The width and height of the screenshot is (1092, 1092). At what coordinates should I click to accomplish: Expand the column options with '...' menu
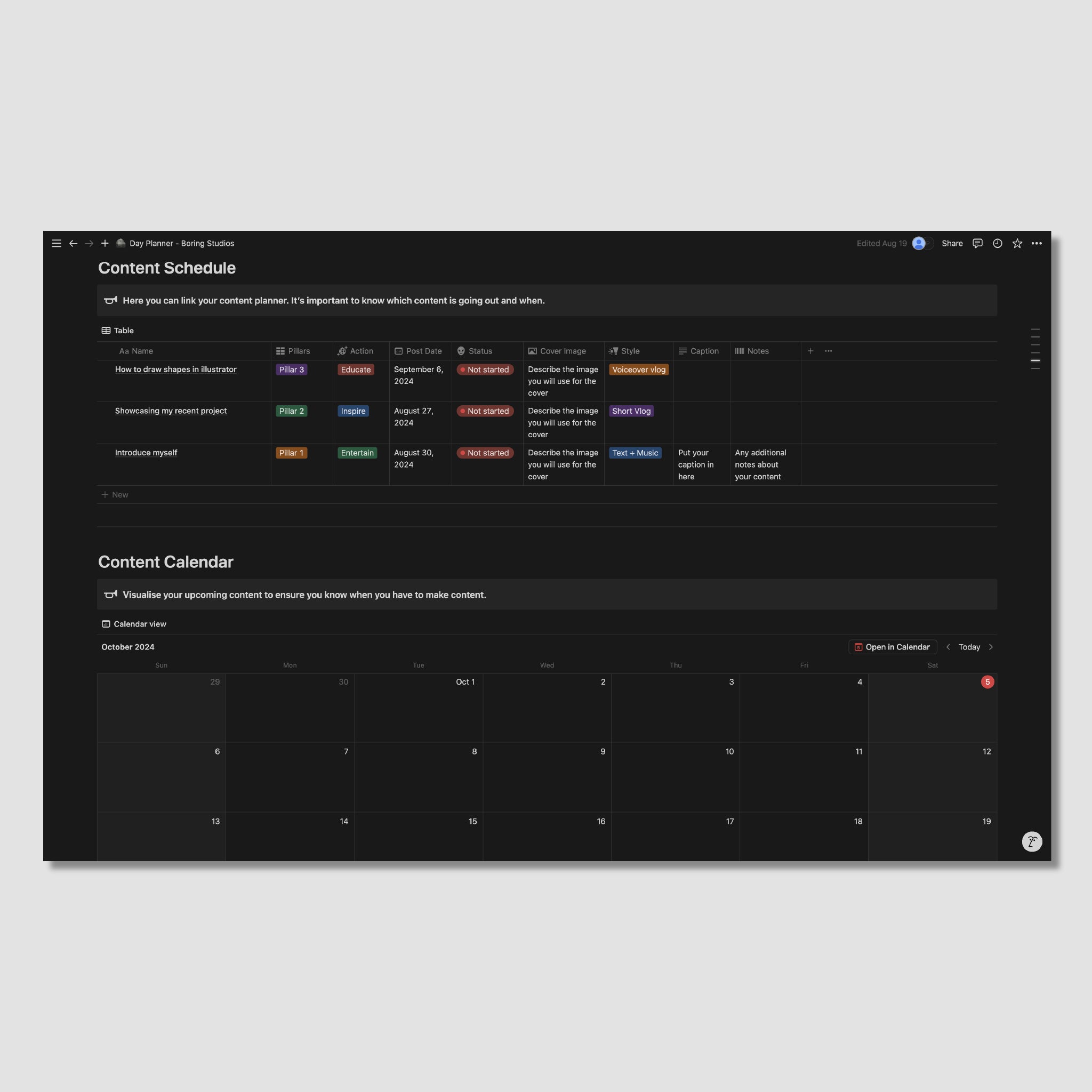click(829, 351)
